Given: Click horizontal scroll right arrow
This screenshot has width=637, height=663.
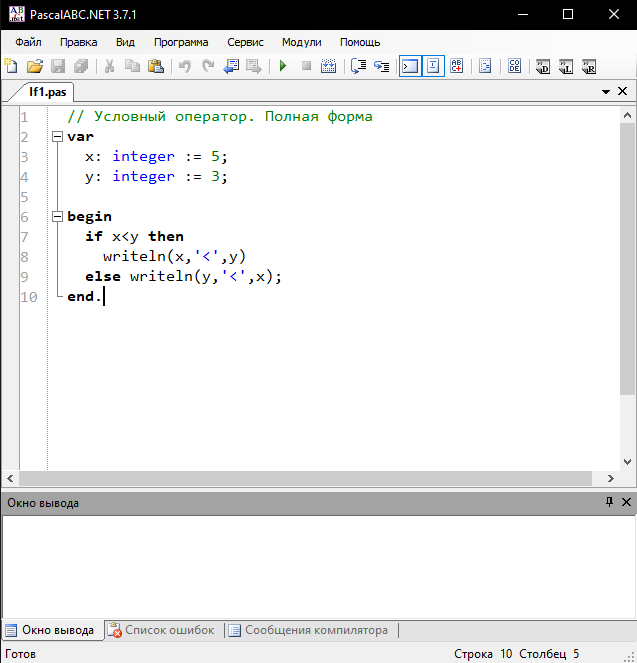Looking at the screenshot, I should [610, 478].
